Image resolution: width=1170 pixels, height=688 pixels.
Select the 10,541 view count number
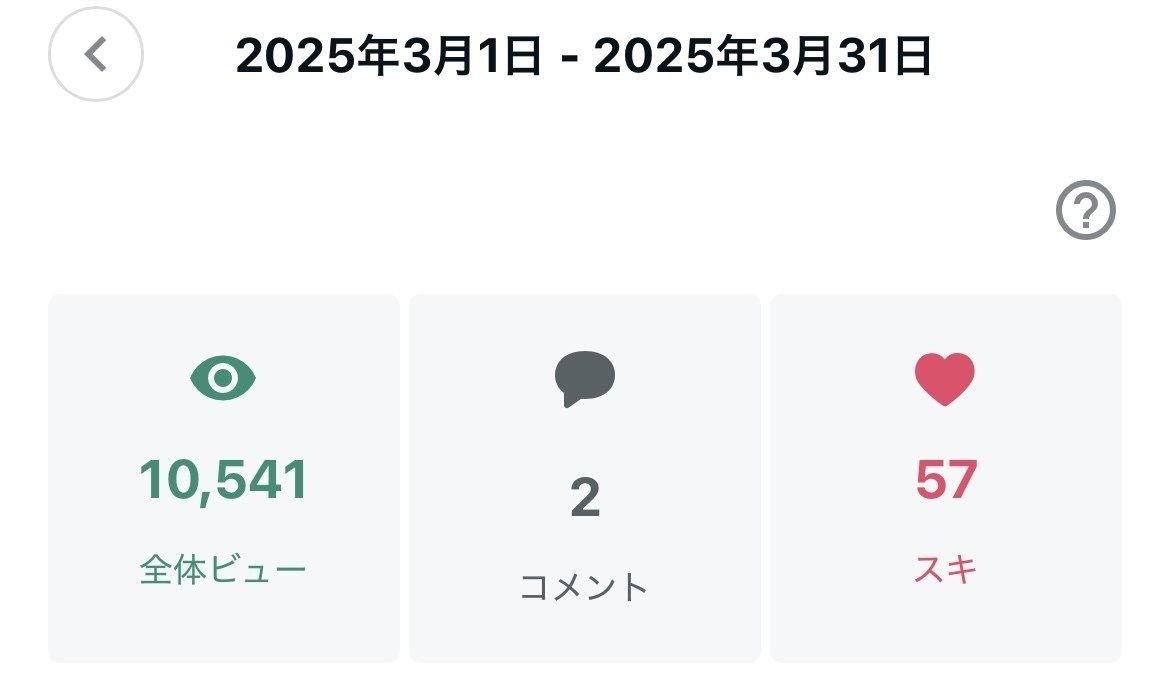[224, 481]
